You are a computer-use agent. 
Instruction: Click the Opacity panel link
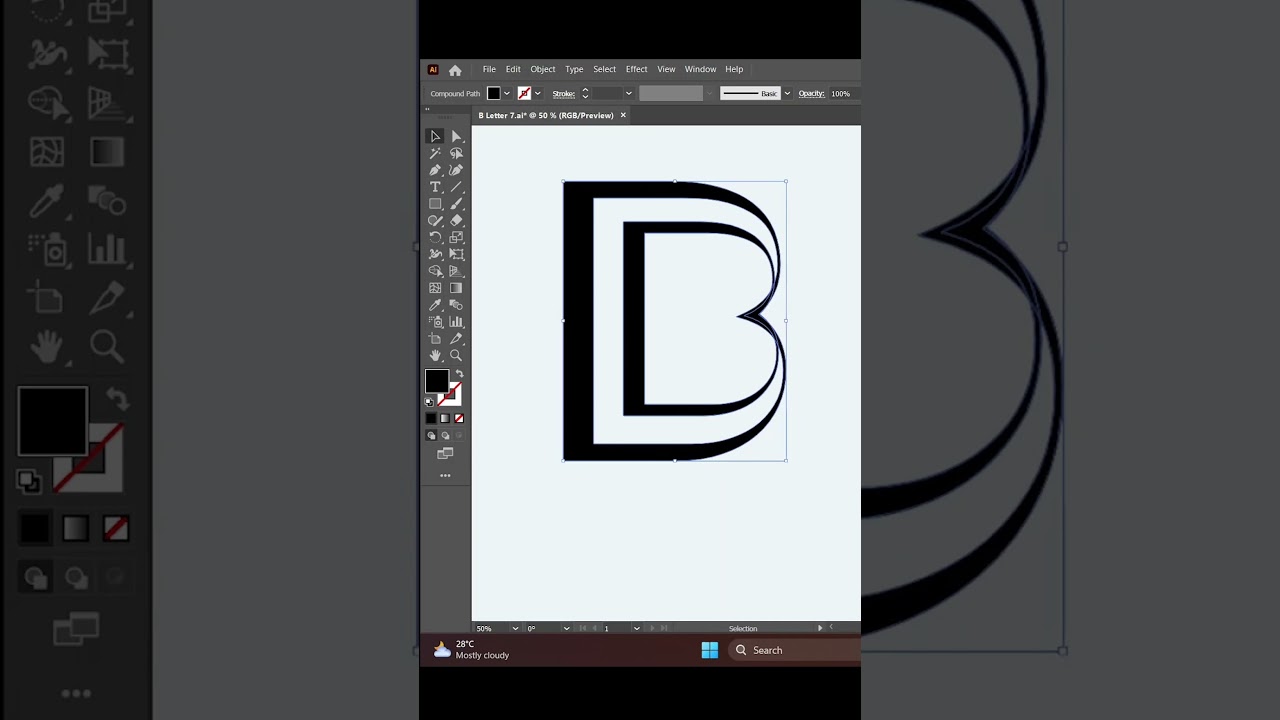[x=811, y=93]
